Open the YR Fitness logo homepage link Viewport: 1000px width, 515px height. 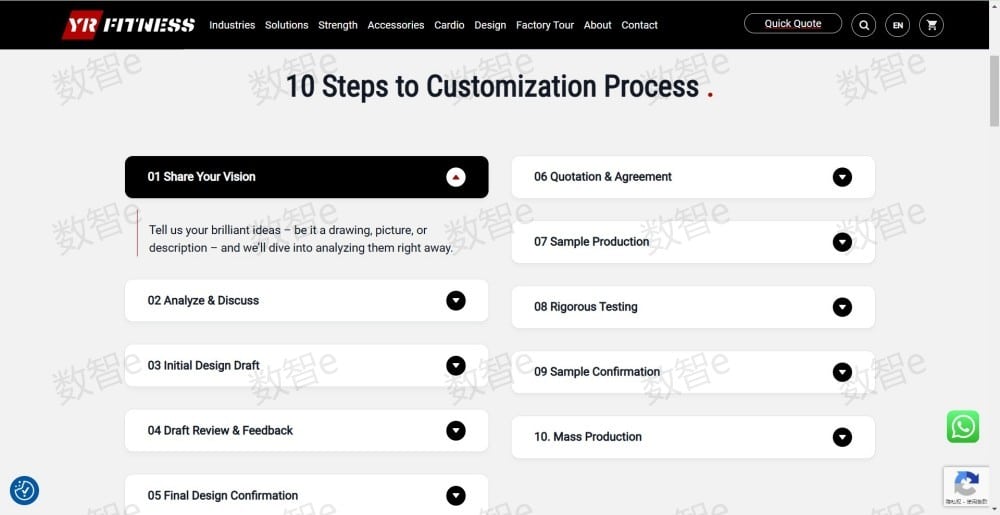pos(128,25)
